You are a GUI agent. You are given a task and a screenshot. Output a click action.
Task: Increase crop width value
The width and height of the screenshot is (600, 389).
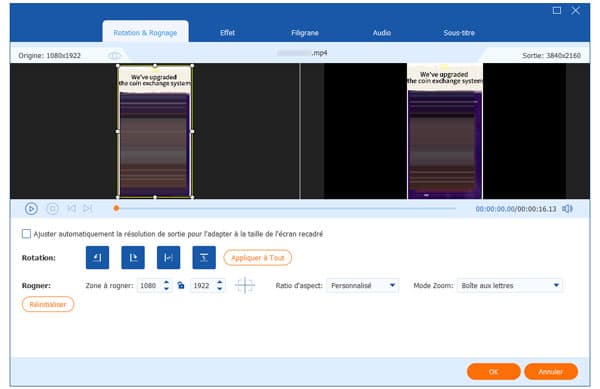click(x=166, y=282)
